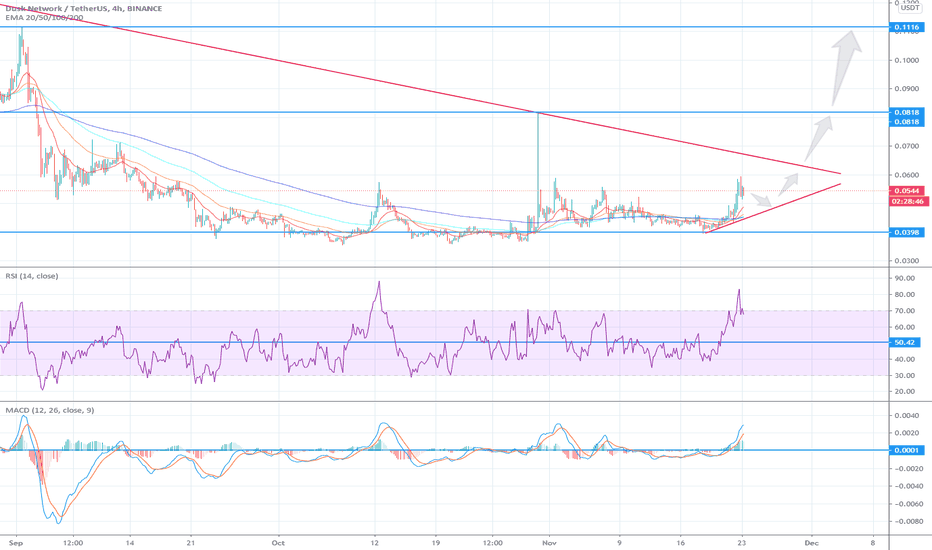Click the 0.1000 price axis label
Screen dimensions: 932x550
click(906, 60)
